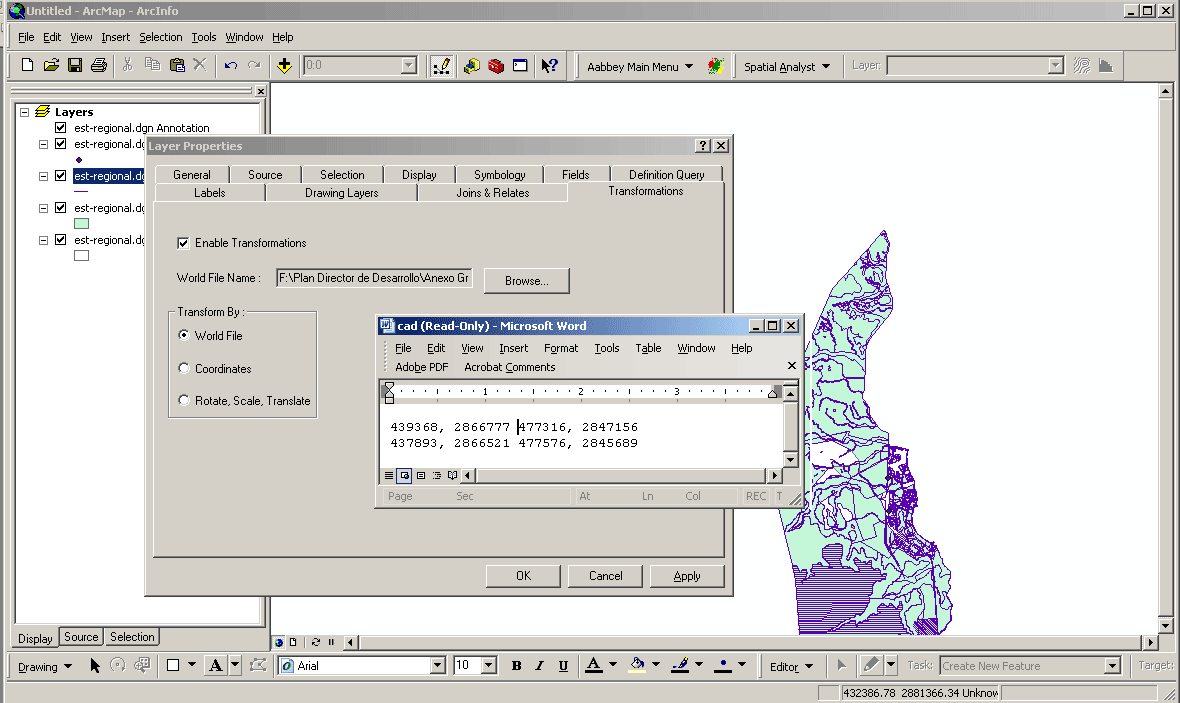Collapse the topmost est-regional.dgn layer group
The height and width of the screenshot is (703, 1180).
pyautogui.click(x=42, y=143)
